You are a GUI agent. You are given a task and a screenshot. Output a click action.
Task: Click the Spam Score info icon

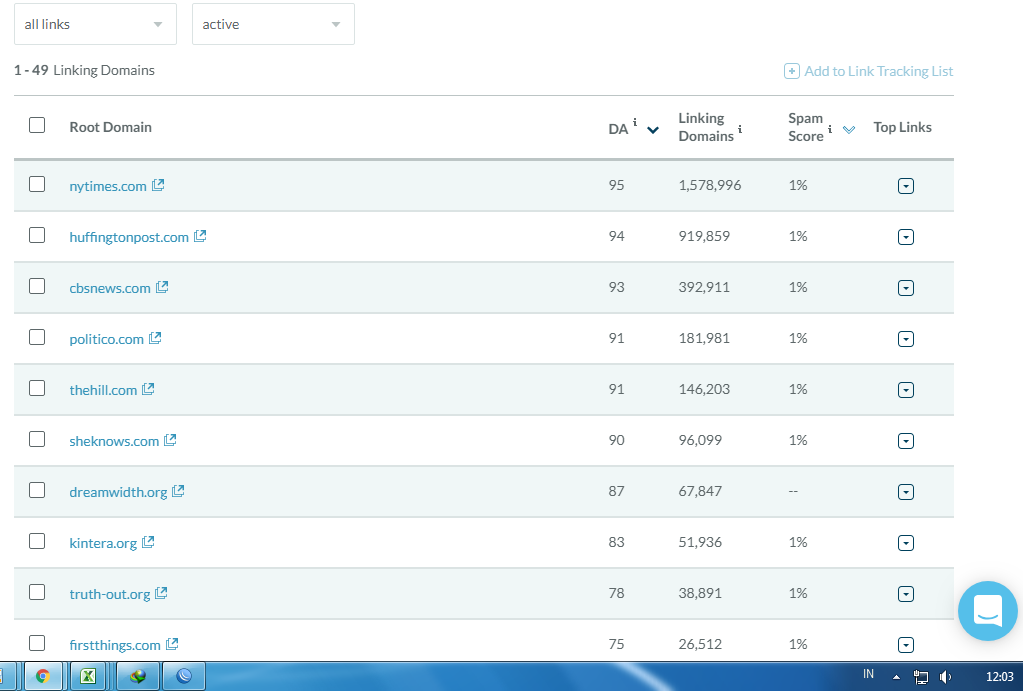(x=830, y=129)
